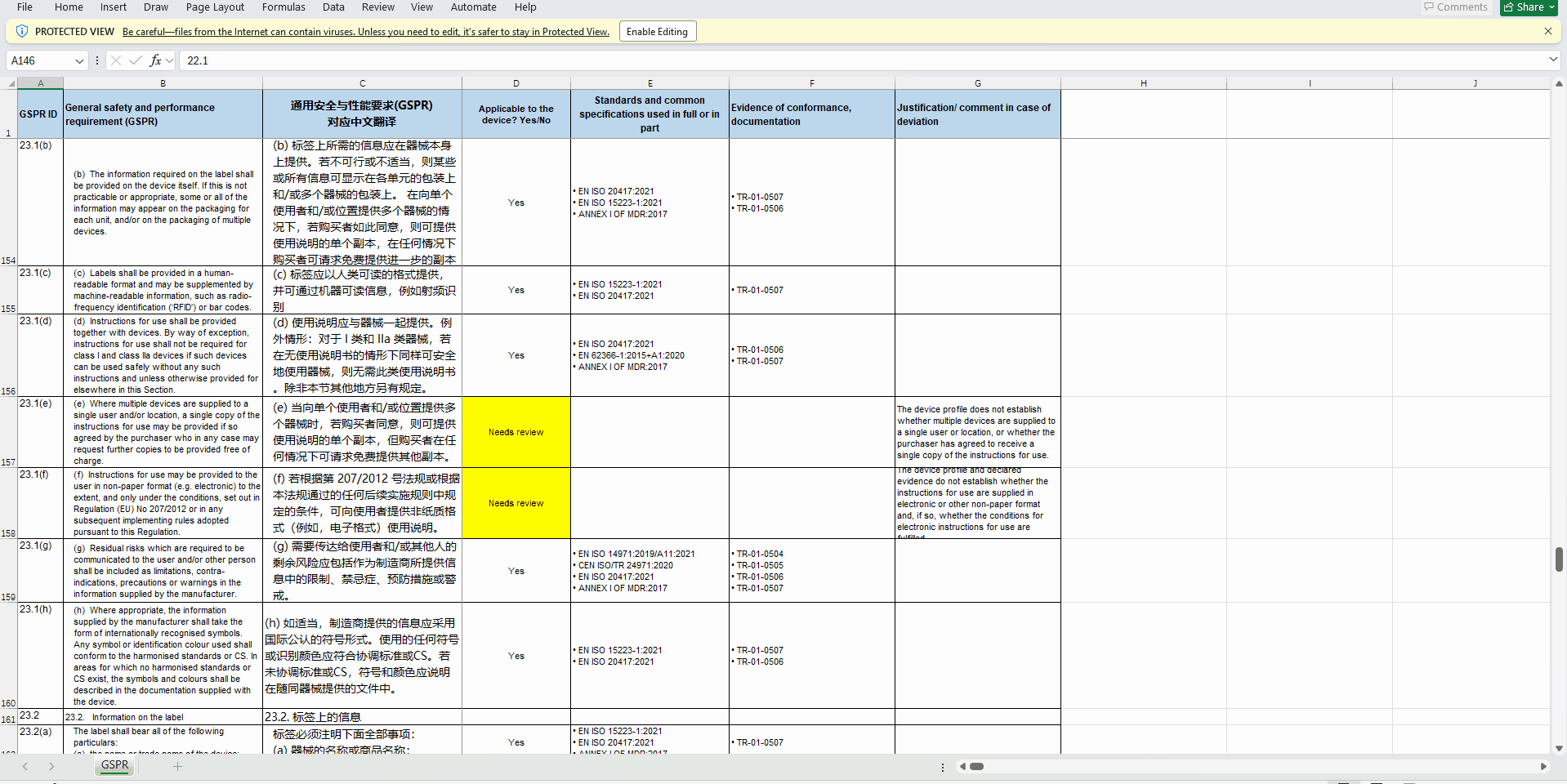This screenshot has width=1567, height=784.
Task: Select column G header
Action: pos(978,83)
